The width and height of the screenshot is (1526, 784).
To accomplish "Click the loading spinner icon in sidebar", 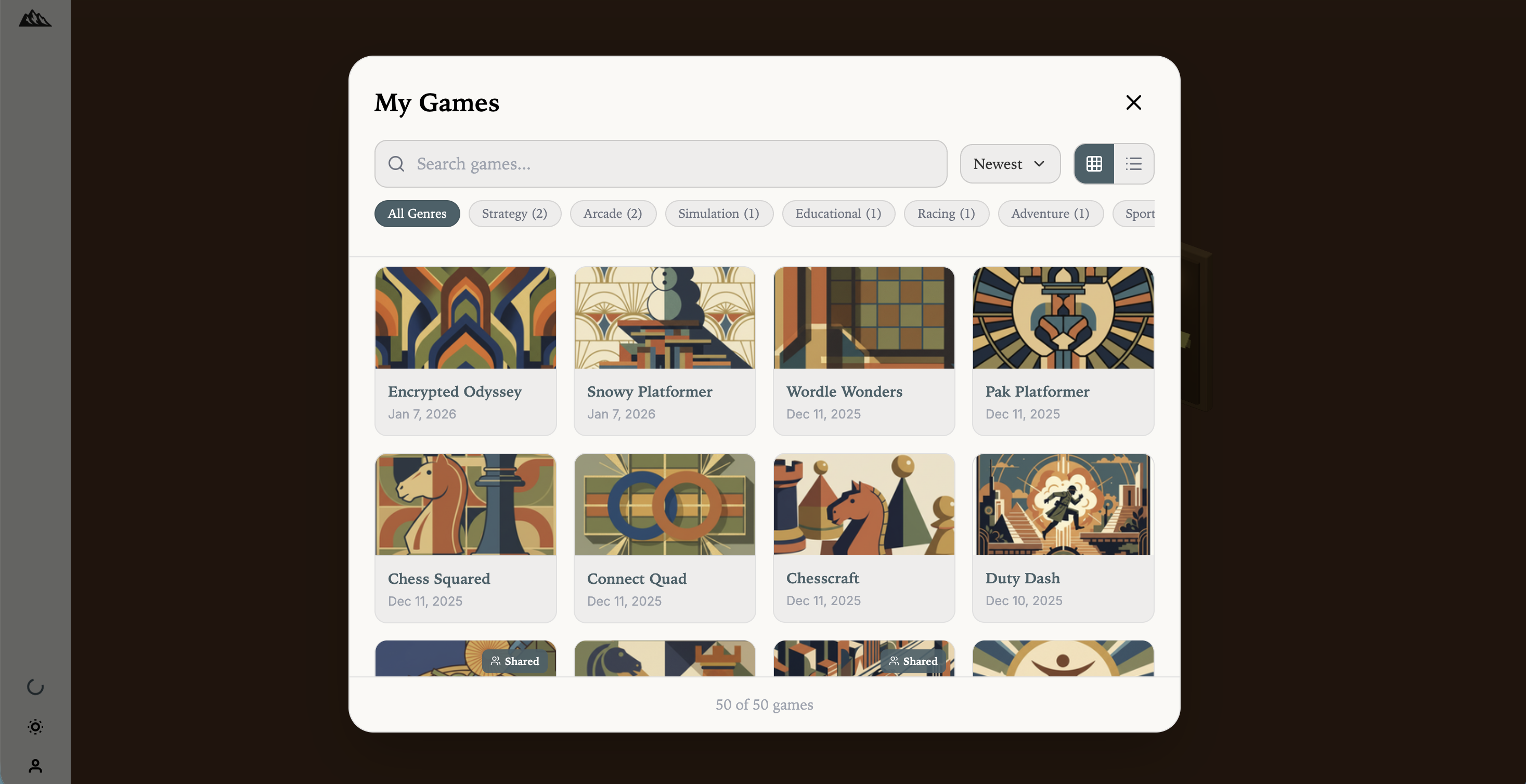I will coord(35,687).
